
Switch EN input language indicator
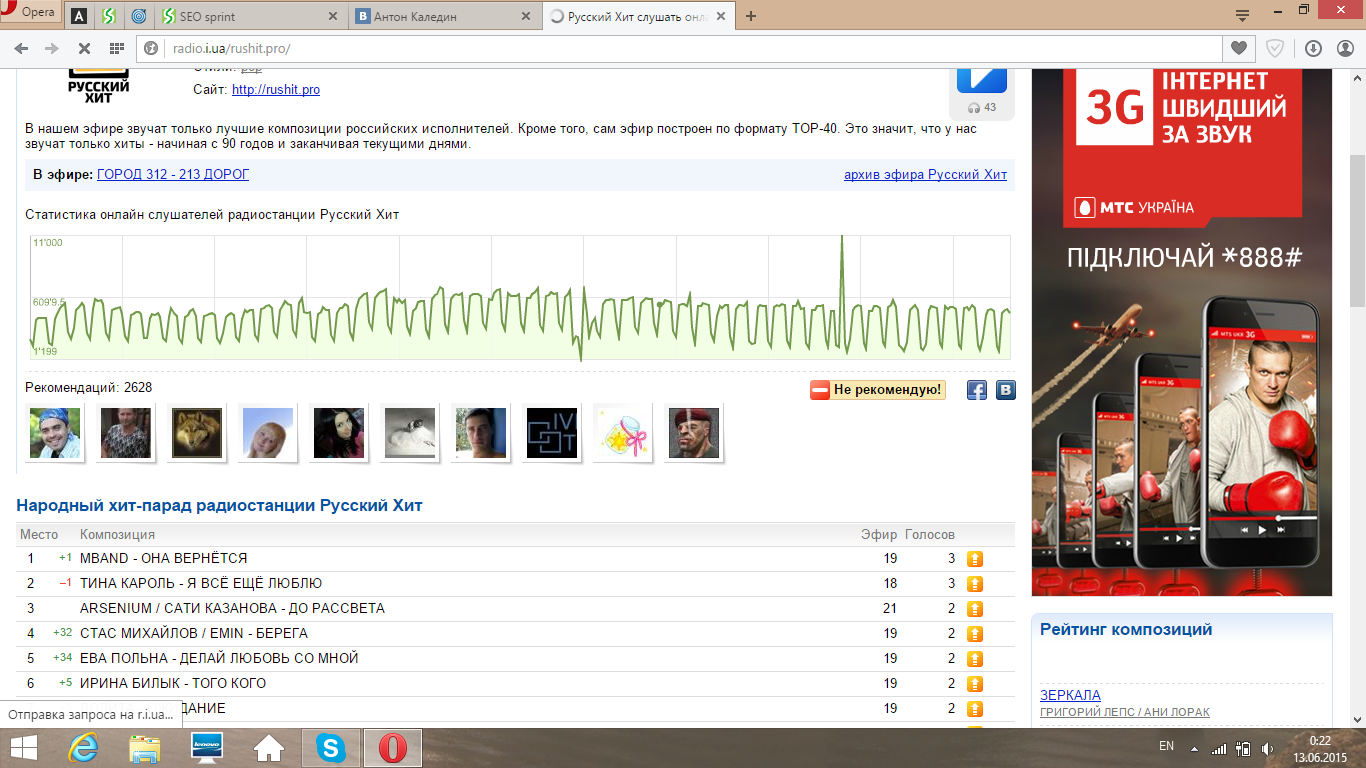pyautogui.click(x=1166, y=747)
